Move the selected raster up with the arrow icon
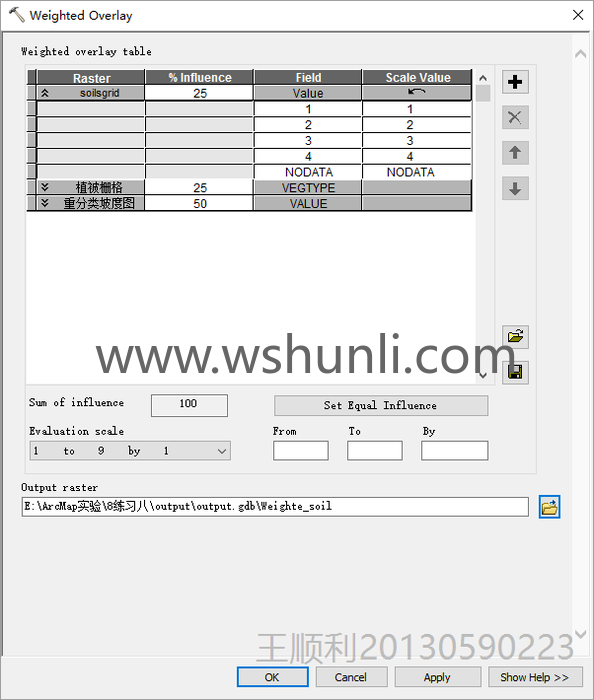Image resolution: width=594 pixels, height=700 pixels. [x=515, y=153]
